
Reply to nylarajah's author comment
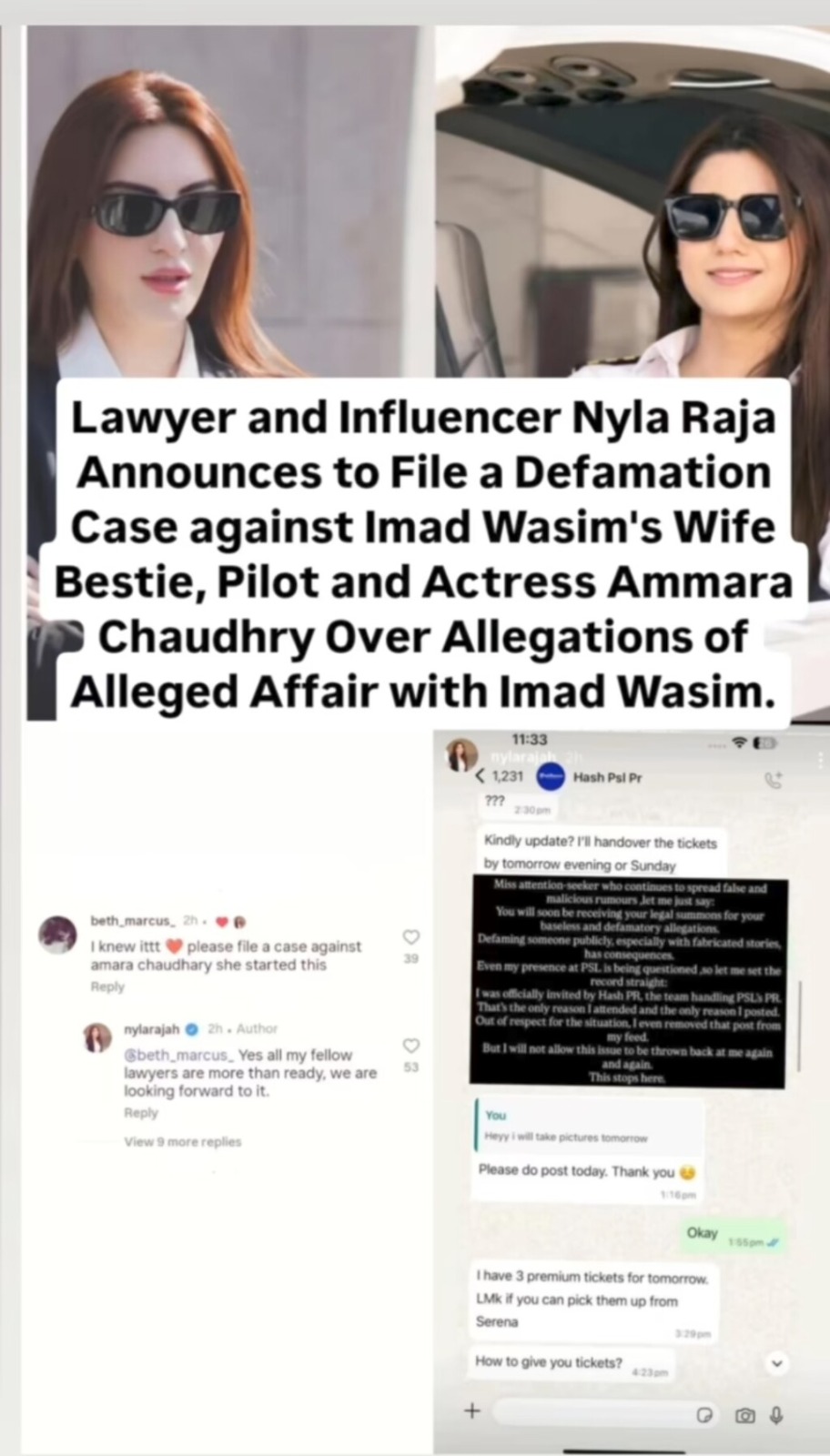point(141,1113)
